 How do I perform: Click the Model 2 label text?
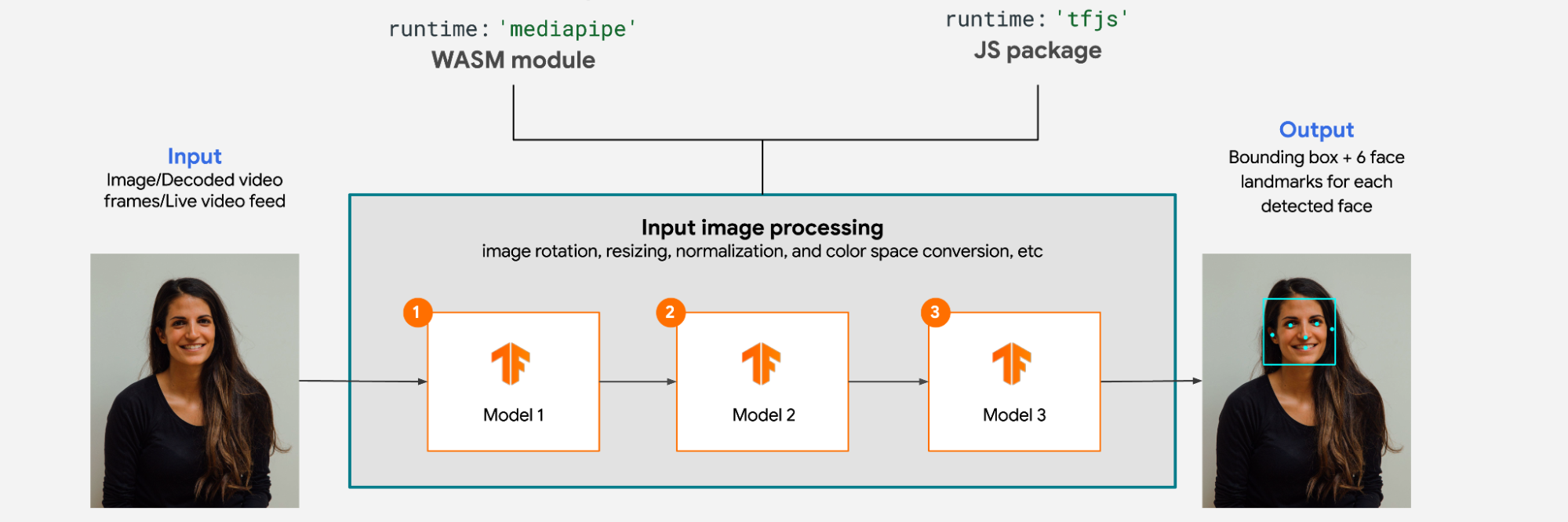pos(763,415)
